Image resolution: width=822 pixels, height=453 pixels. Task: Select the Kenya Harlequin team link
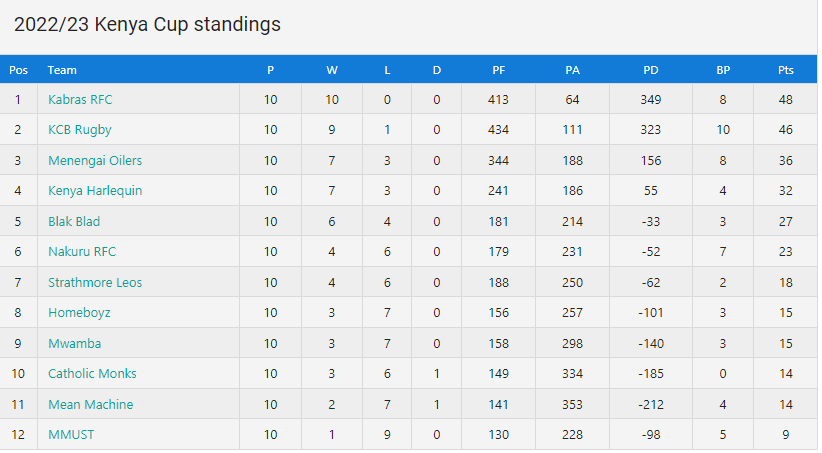pos(95,191)
